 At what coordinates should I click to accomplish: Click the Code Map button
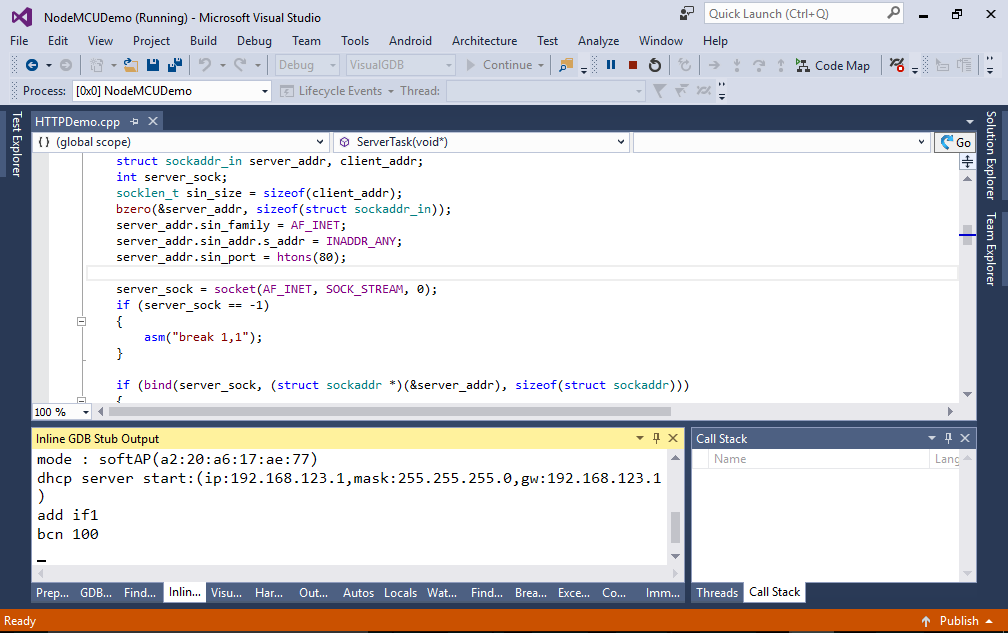[832, 66]
